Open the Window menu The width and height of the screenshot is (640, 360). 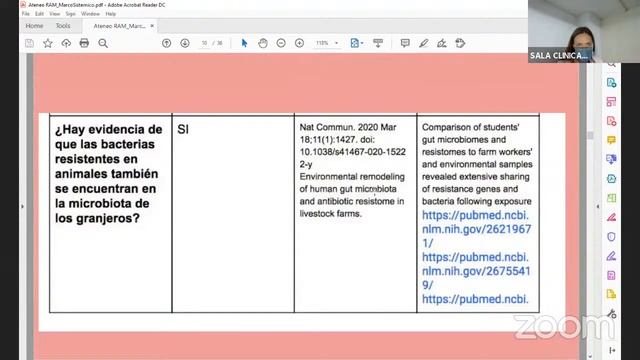90,14
